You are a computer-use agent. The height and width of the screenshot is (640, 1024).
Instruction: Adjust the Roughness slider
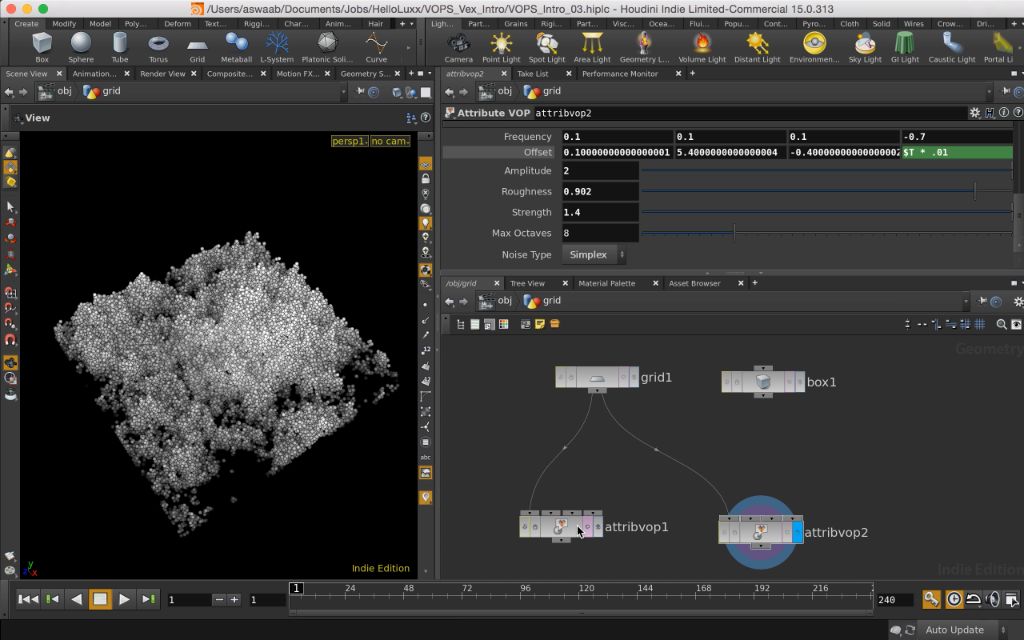pyautogui.click(x=974, y=192)
